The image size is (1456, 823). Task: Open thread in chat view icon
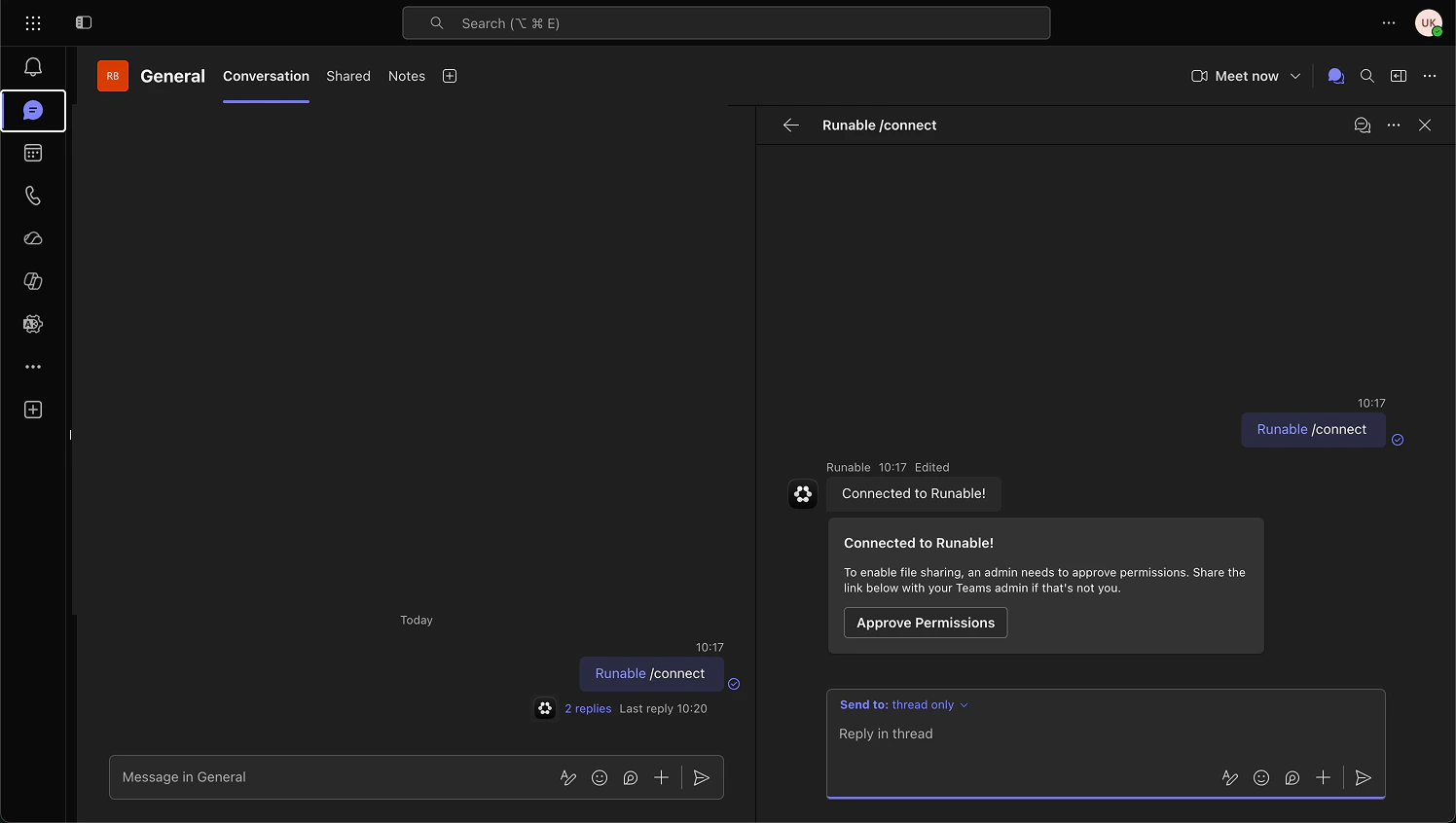point(1363,125)
